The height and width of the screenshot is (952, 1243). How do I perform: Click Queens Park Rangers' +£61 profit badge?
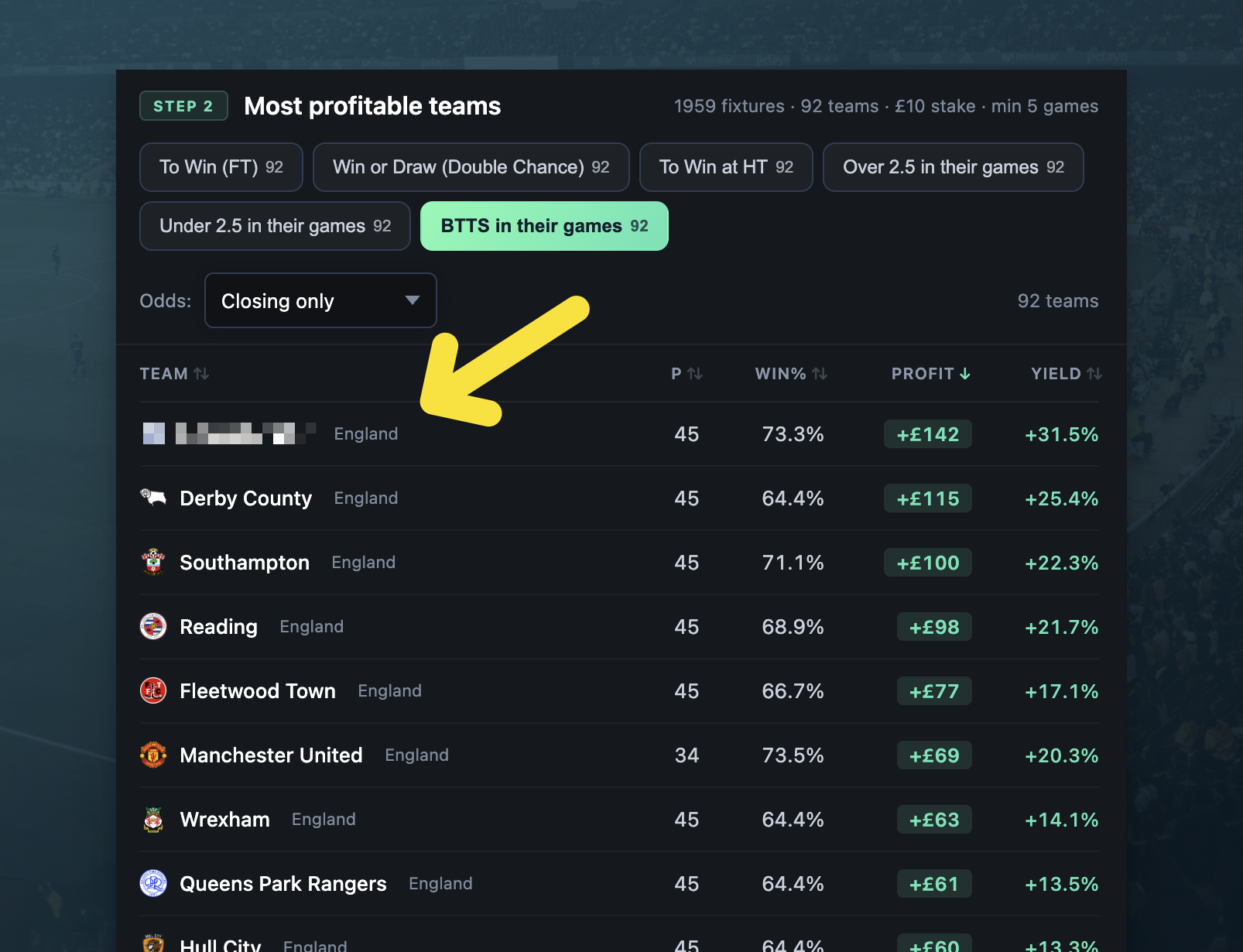(x=934, y=884)
